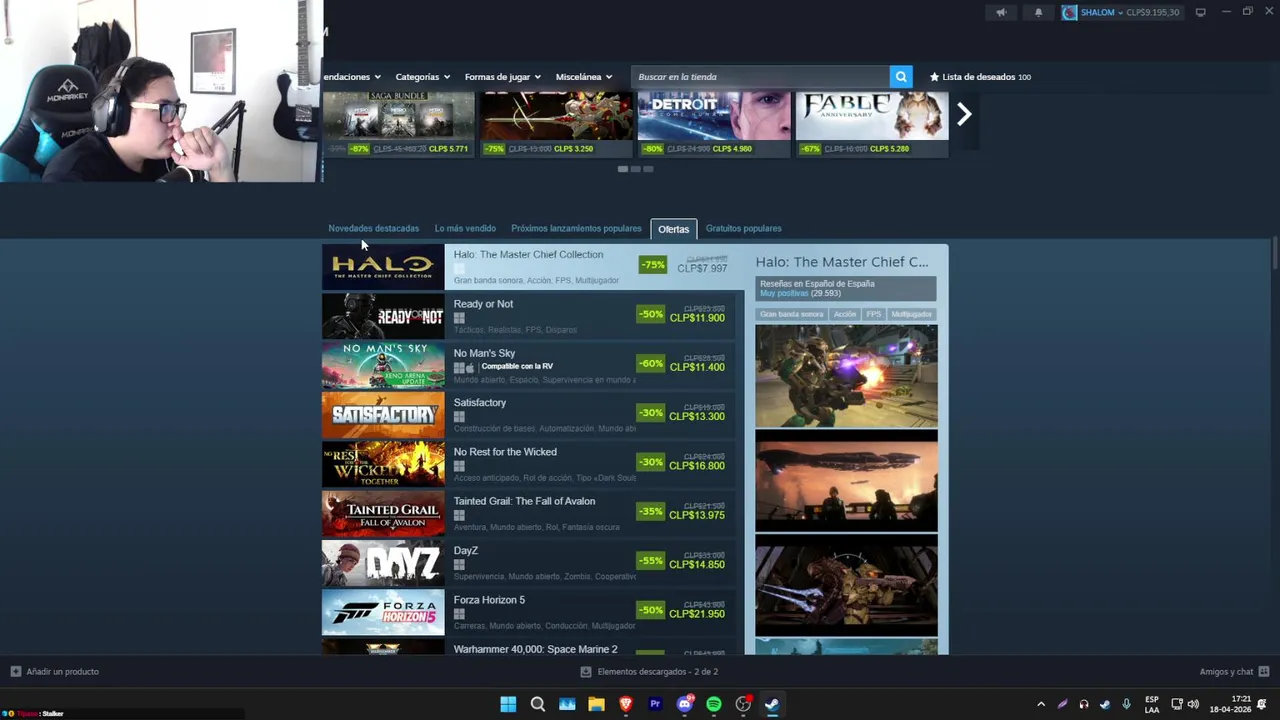Viewport: 1280px width, 720px height.
Task: Click the 'Muy positivas' review summary
Action: click(784, 293)
